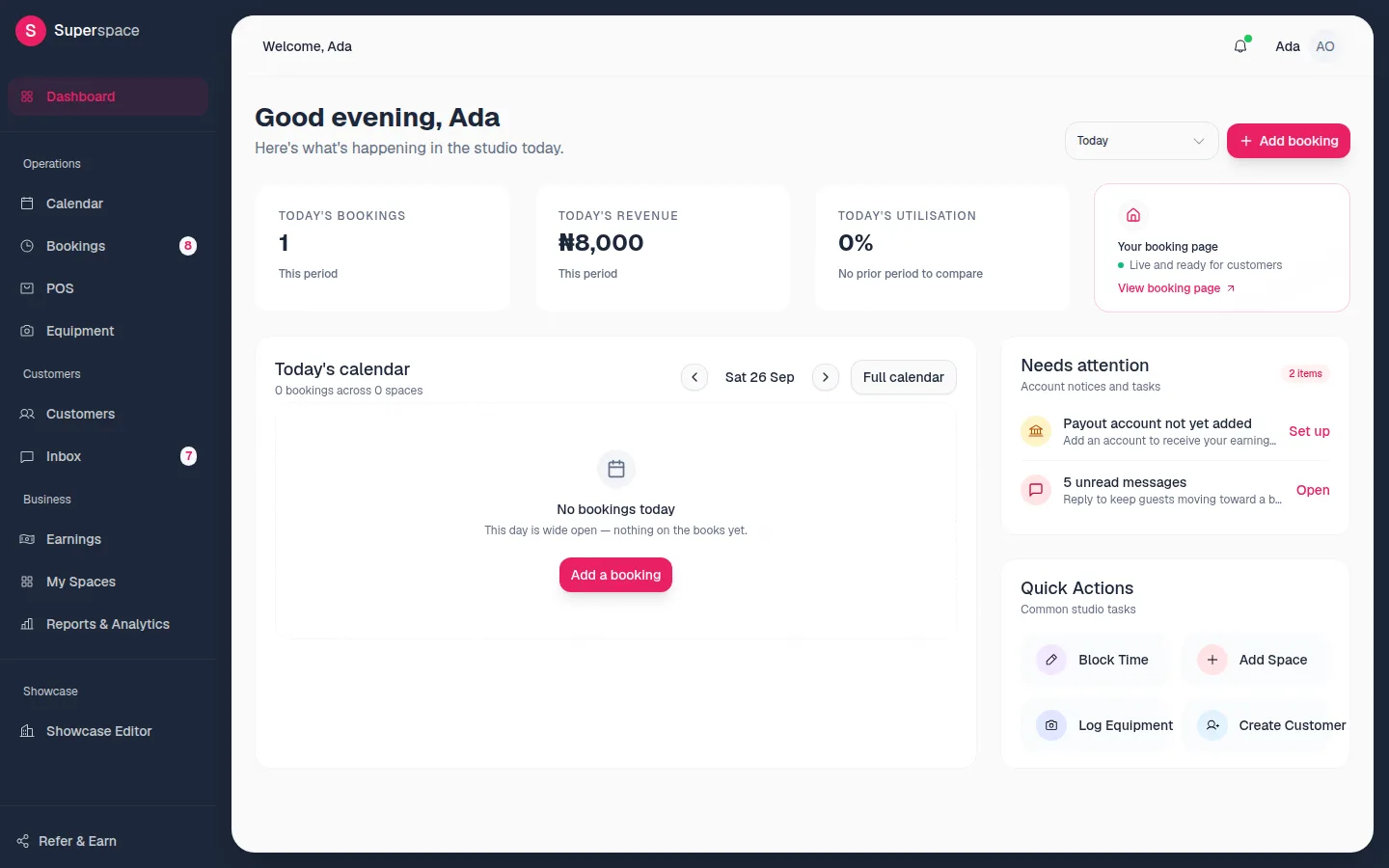Click Open for unread messages

coord(1313,490)
